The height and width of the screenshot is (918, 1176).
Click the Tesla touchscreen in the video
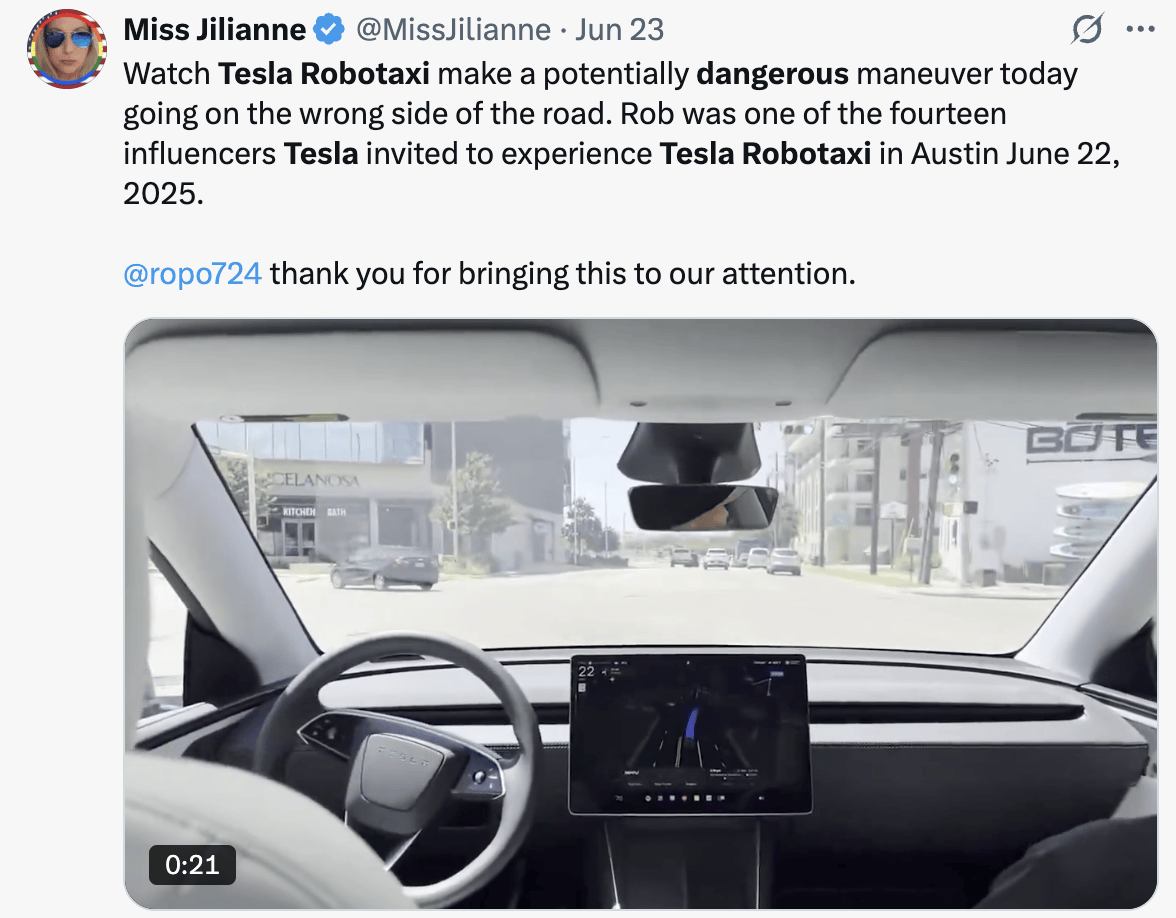[x=689, y=734]
